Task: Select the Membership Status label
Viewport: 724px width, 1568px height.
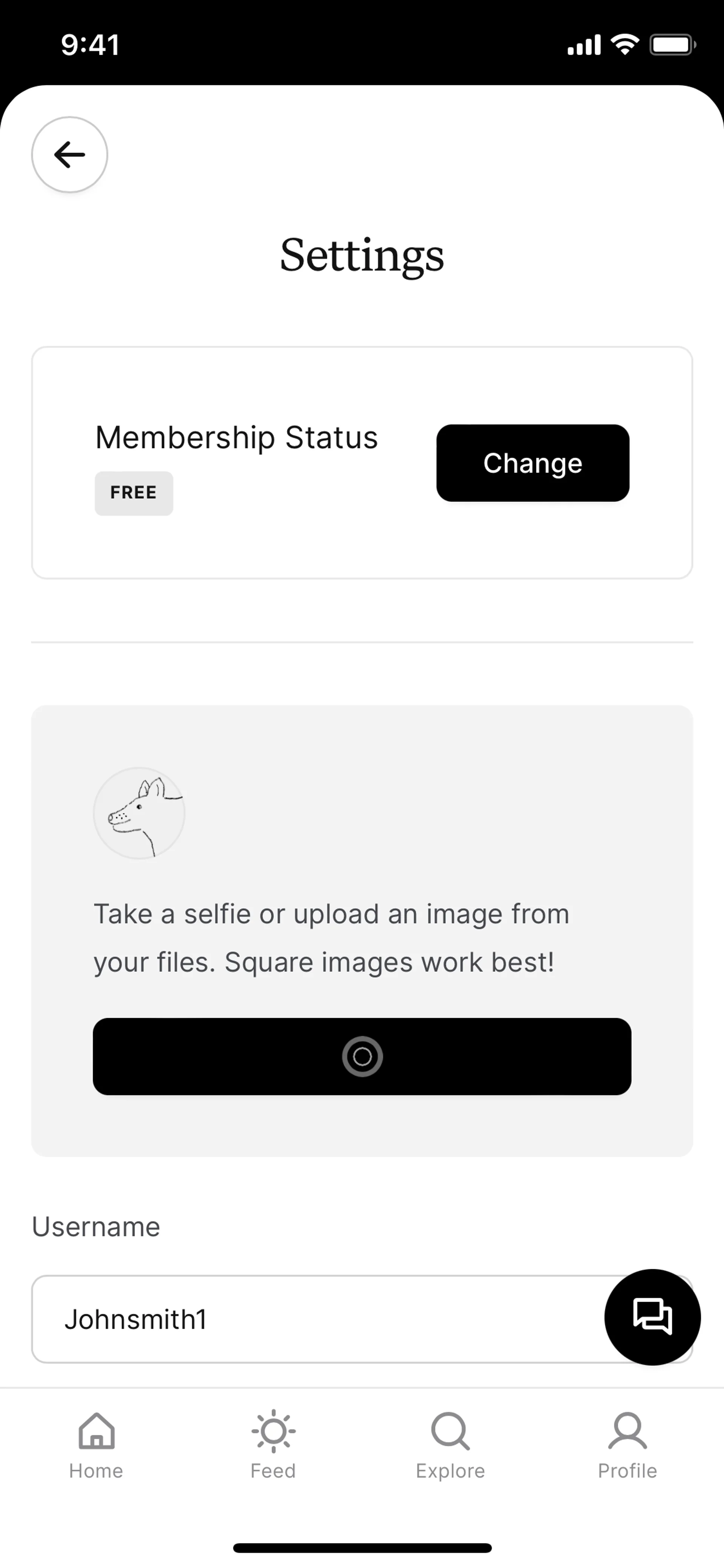Action: point(237,437)
